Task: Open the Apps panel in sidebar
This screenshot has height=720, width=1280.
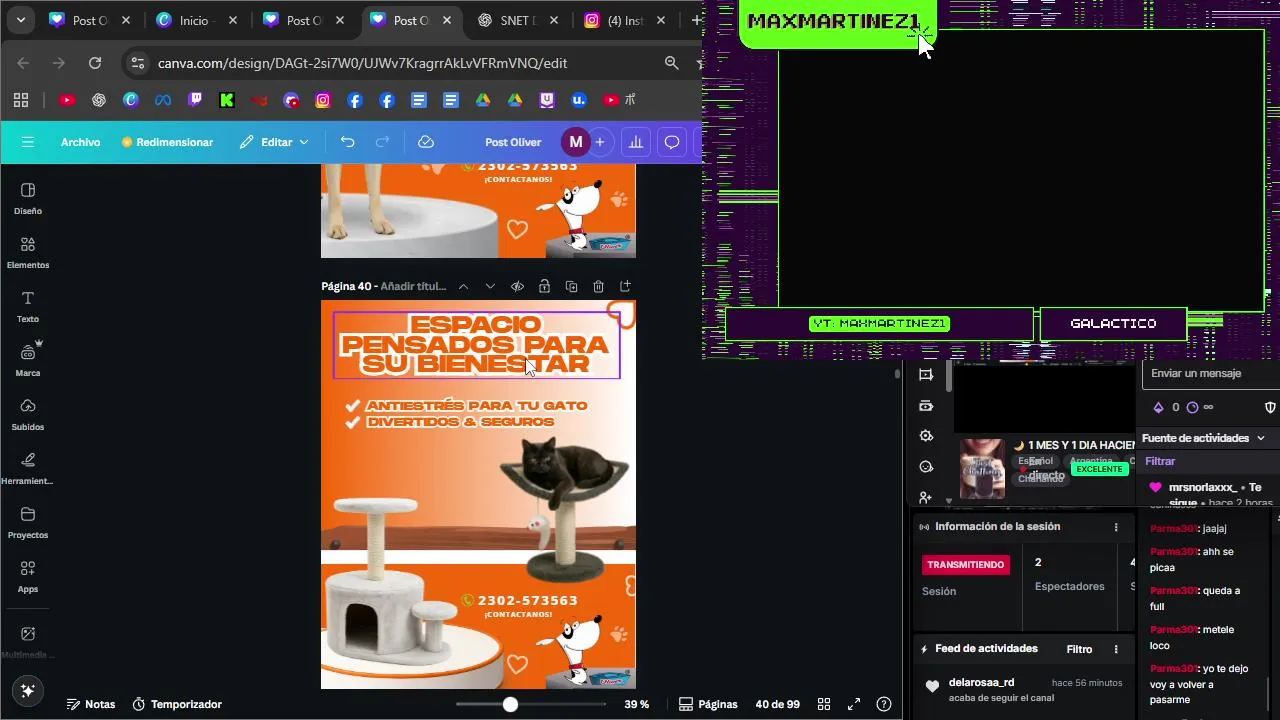Action: [28, 577]
